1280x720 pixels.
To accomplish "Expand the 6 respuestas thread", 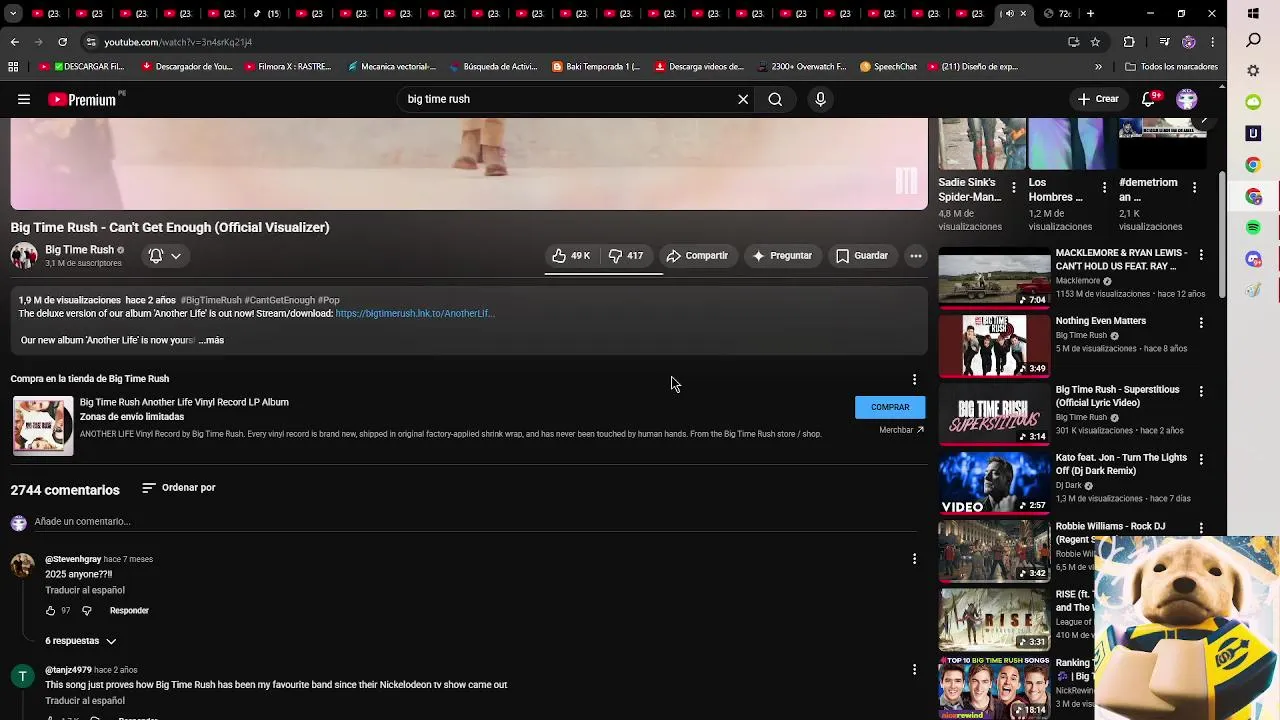I will tap(81, 641).
